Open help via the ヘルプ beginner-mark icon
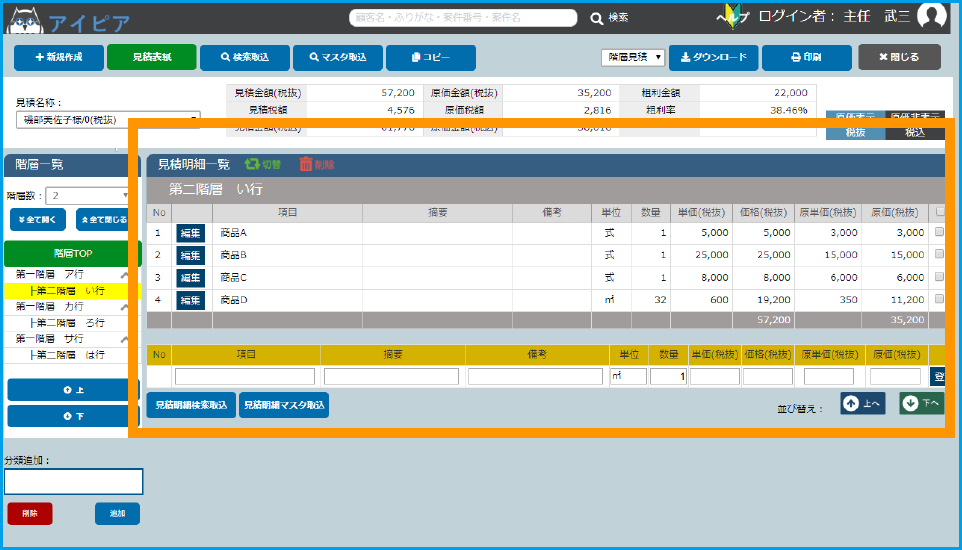 coord(732,17)
